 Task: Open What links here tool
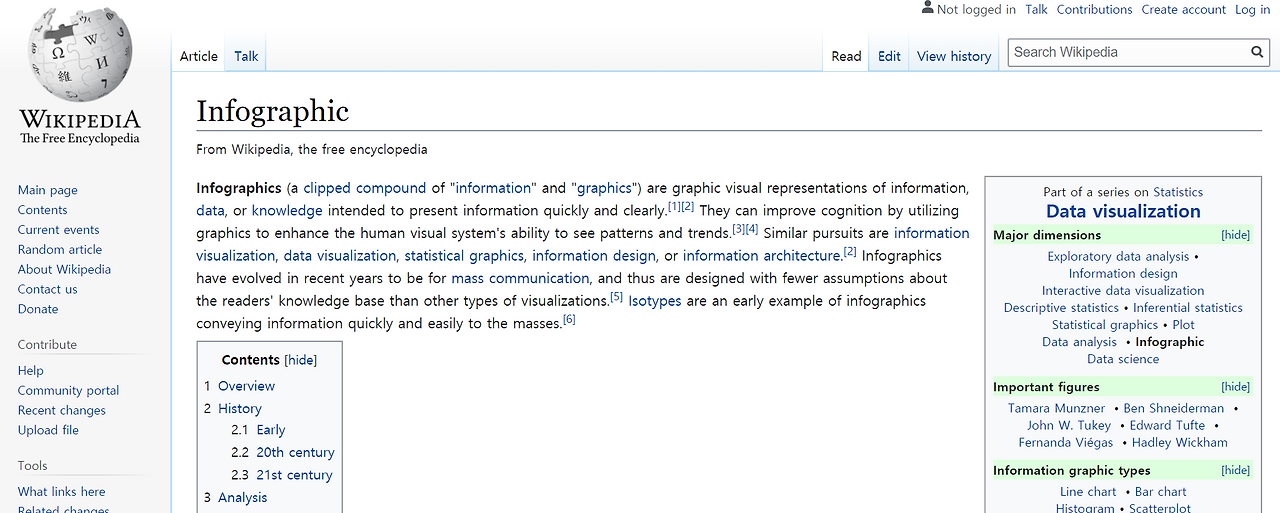click(61, 492)
